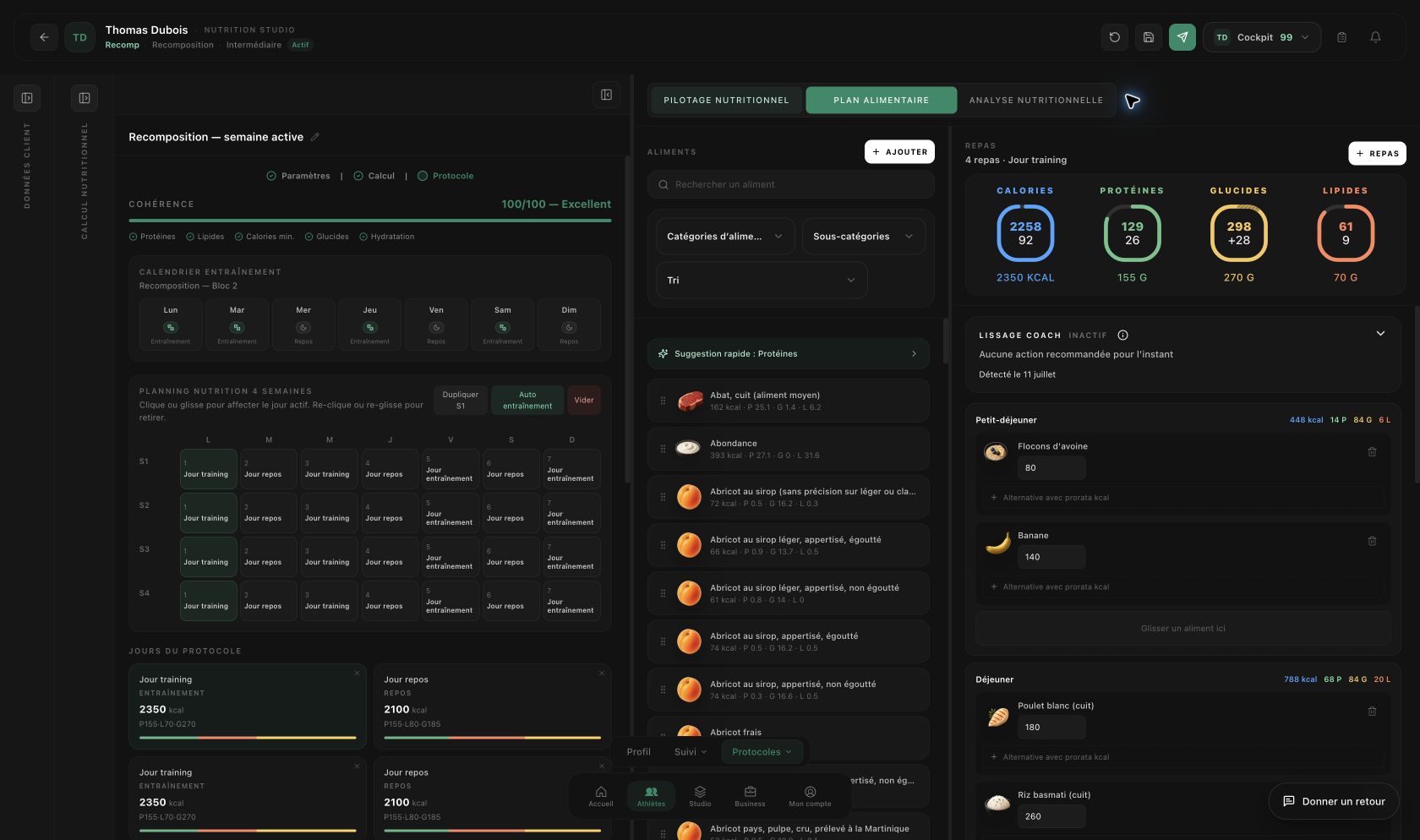
Task: Open Accueil in bottom navigation
Action: [x=601, y=795]
